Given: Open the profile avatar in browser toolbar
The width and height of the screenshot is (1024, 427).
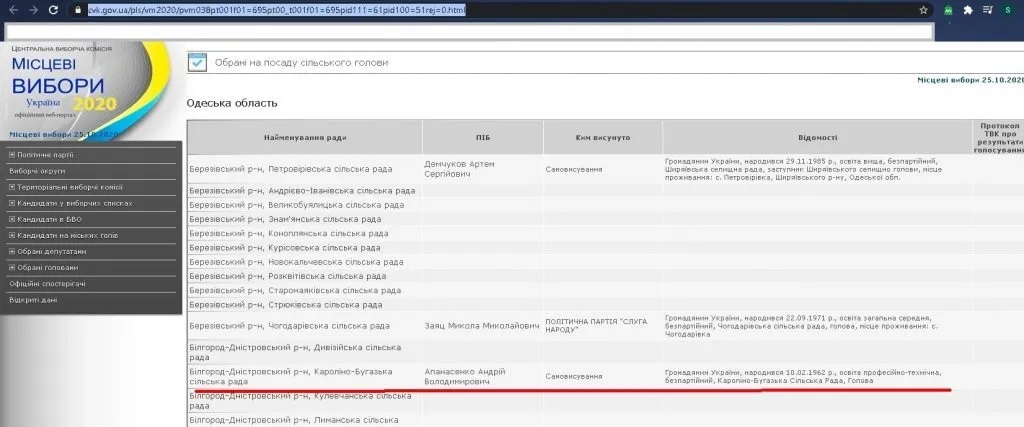Looking at the screenshot, I should [x=1010, y=9].
